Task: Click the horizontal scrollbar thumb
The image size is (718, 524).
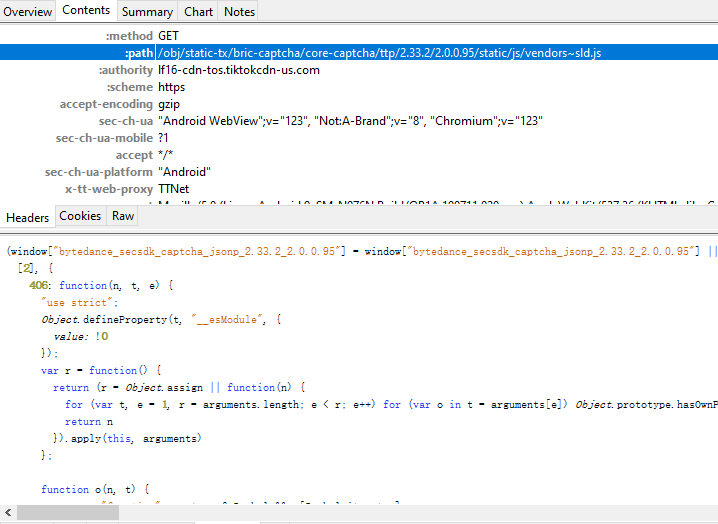Action: (x=68, y=513)
